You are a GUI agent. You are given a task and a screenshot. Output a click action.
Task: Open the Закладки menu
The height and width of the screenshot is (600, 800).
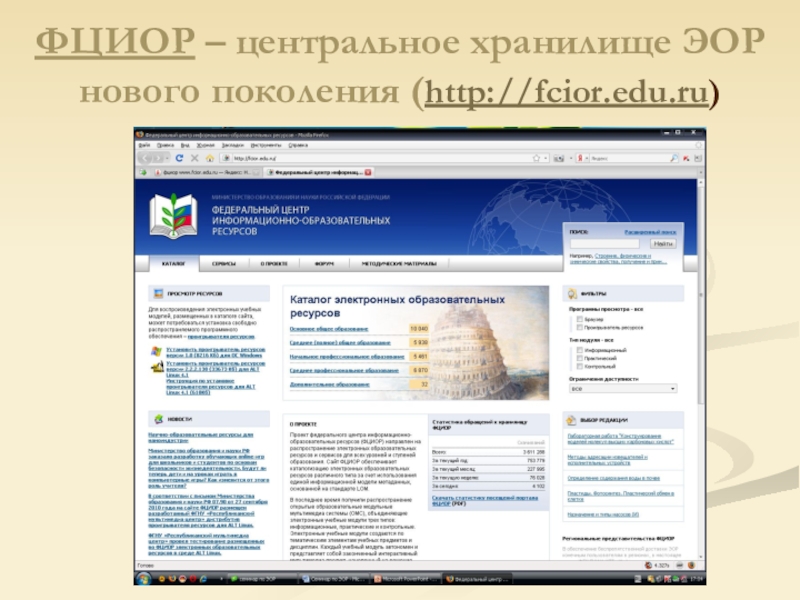click(x=233, y=145)
